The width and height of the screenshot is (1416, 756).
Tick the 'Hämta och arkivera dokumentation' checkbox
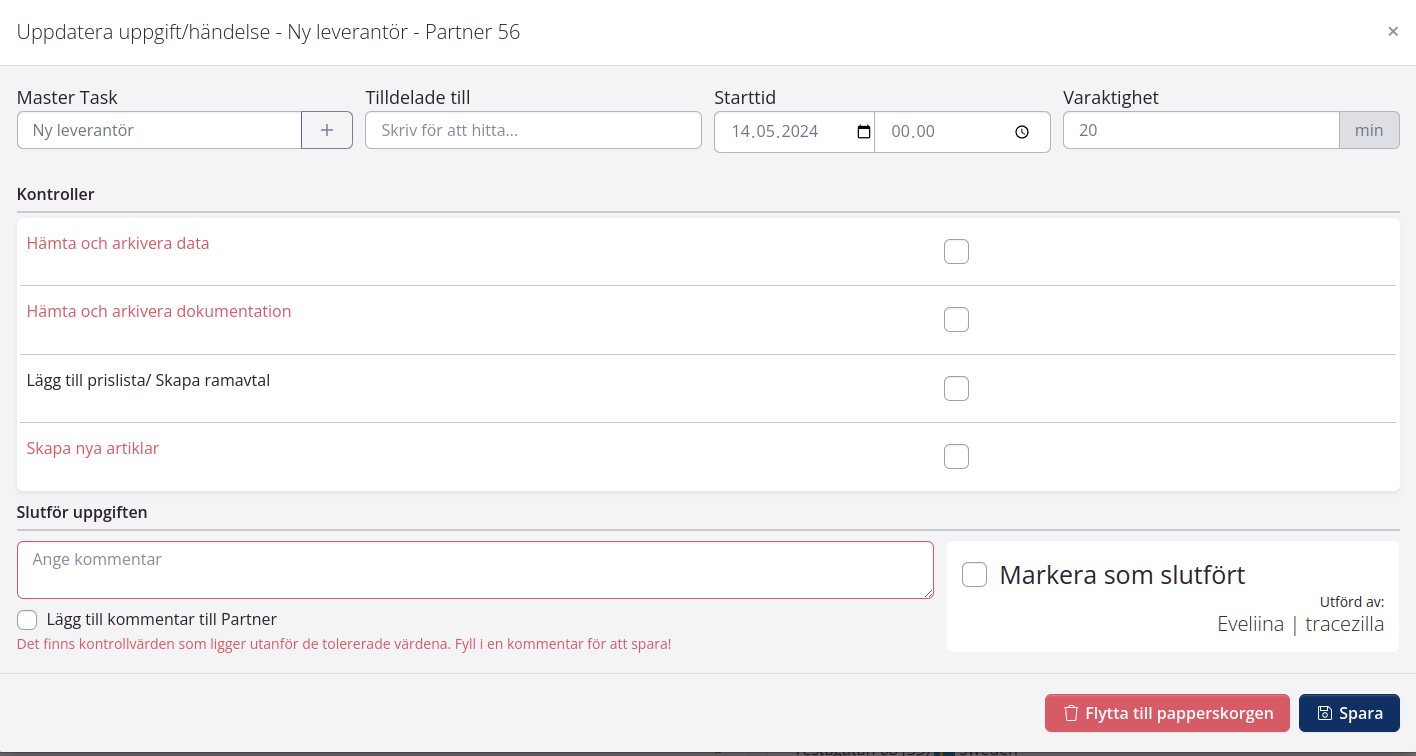(x=956, y=320)
